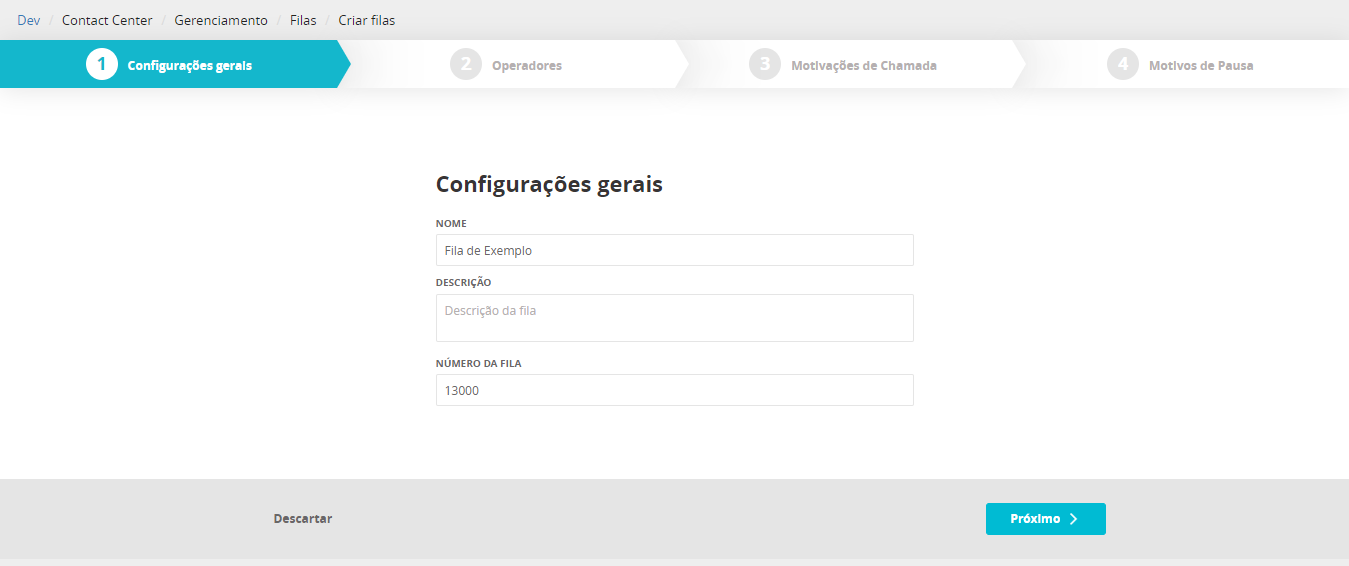The height and width of the screenshot is (566, 1349).
Task: Navigate to Contact Center breadcrumb
Action: [x=107, y=20]
